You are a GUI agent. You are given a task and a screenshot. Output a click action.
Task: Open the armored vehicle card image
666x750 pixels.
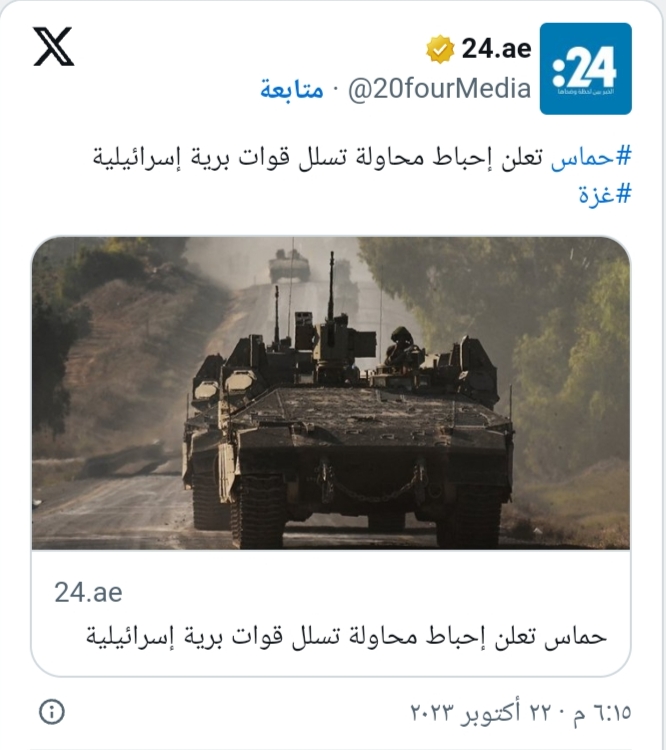click(331, 393)
